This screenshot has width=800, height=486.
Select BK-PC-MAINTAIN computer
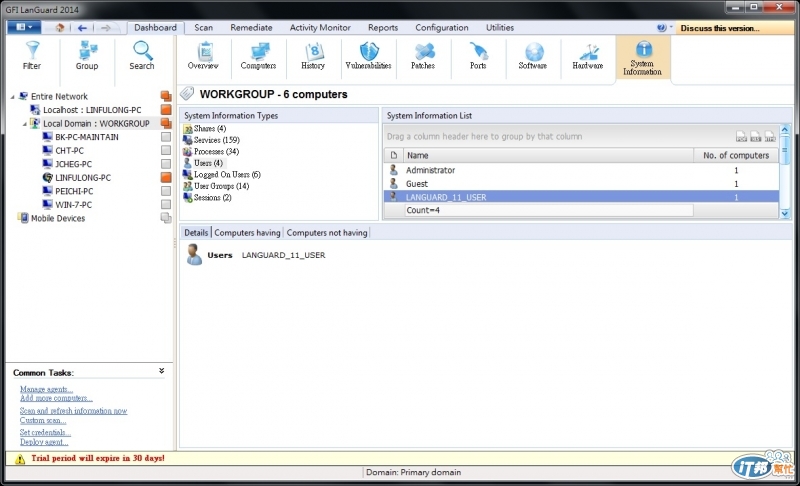point(87,137)
